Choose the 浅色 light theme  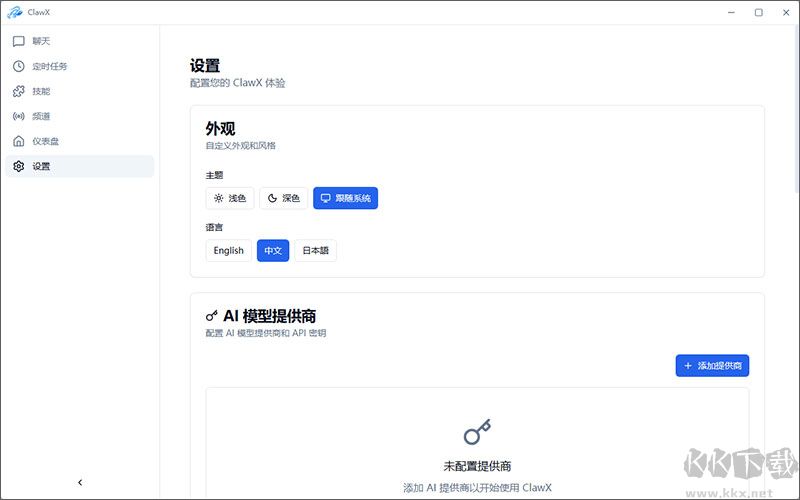230,198
